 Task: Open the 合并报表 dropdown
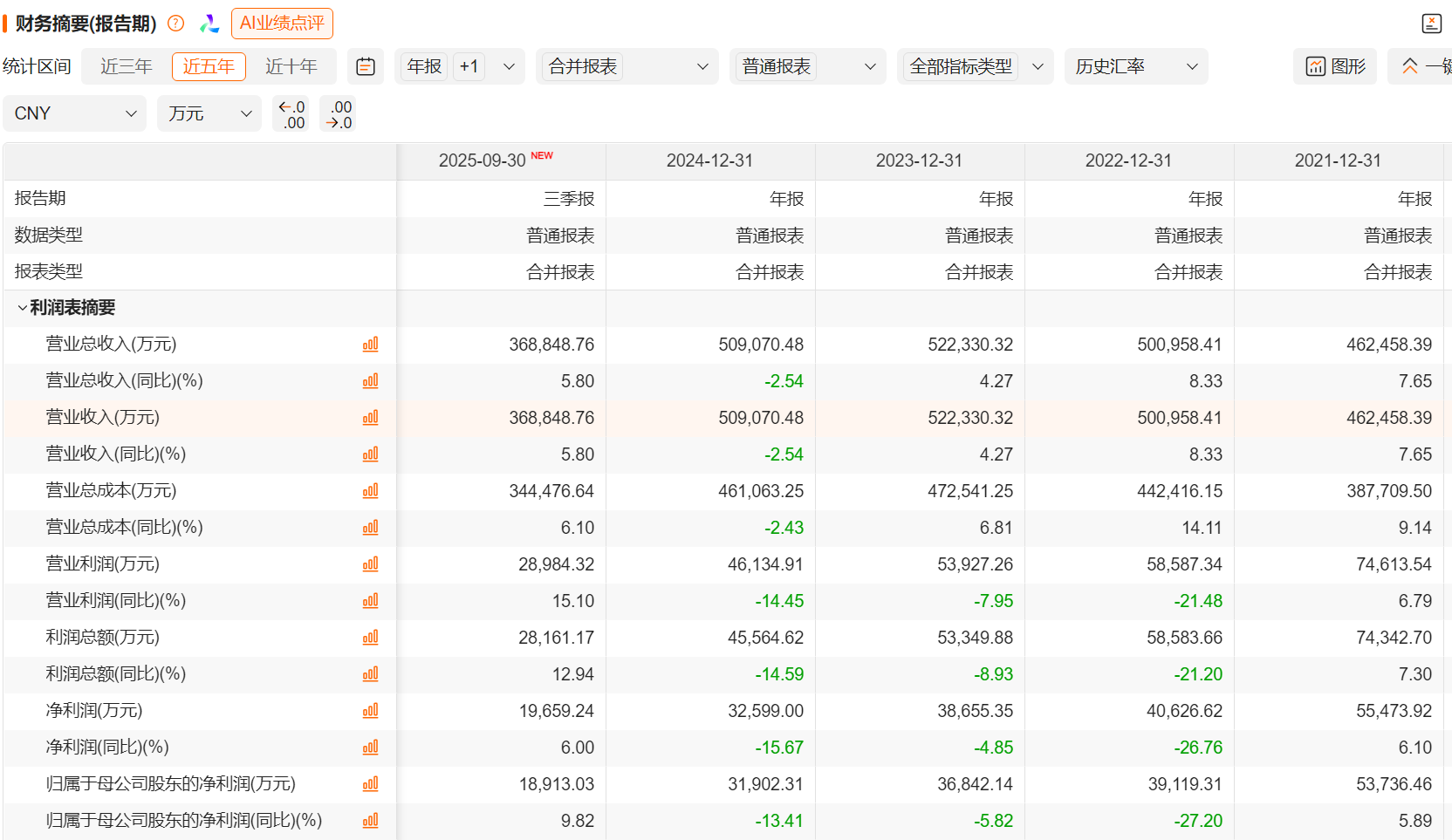(x=627, y=66)
